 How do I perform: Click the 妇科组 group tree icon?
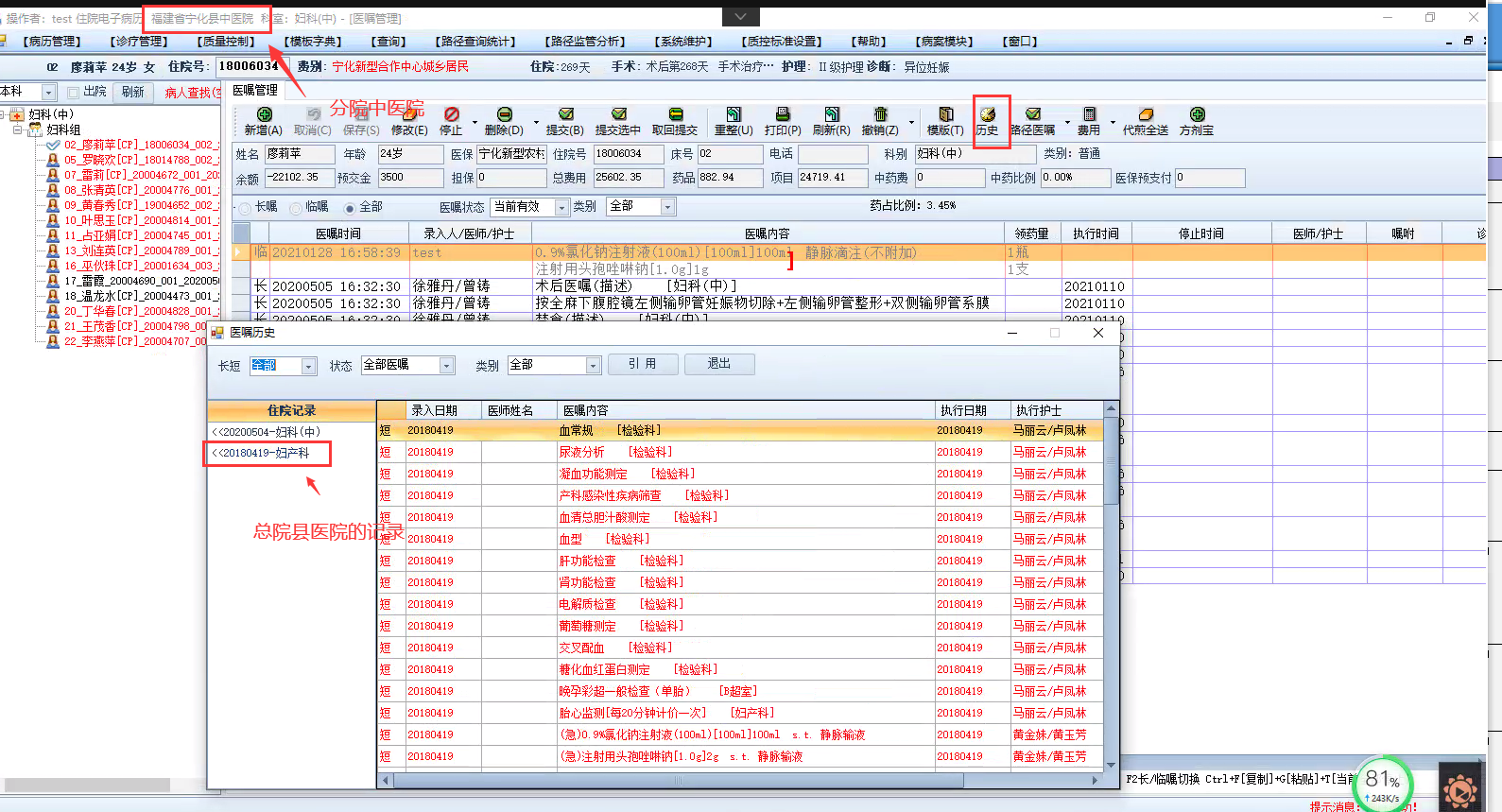pyautogui.click(x=36, y=130)
